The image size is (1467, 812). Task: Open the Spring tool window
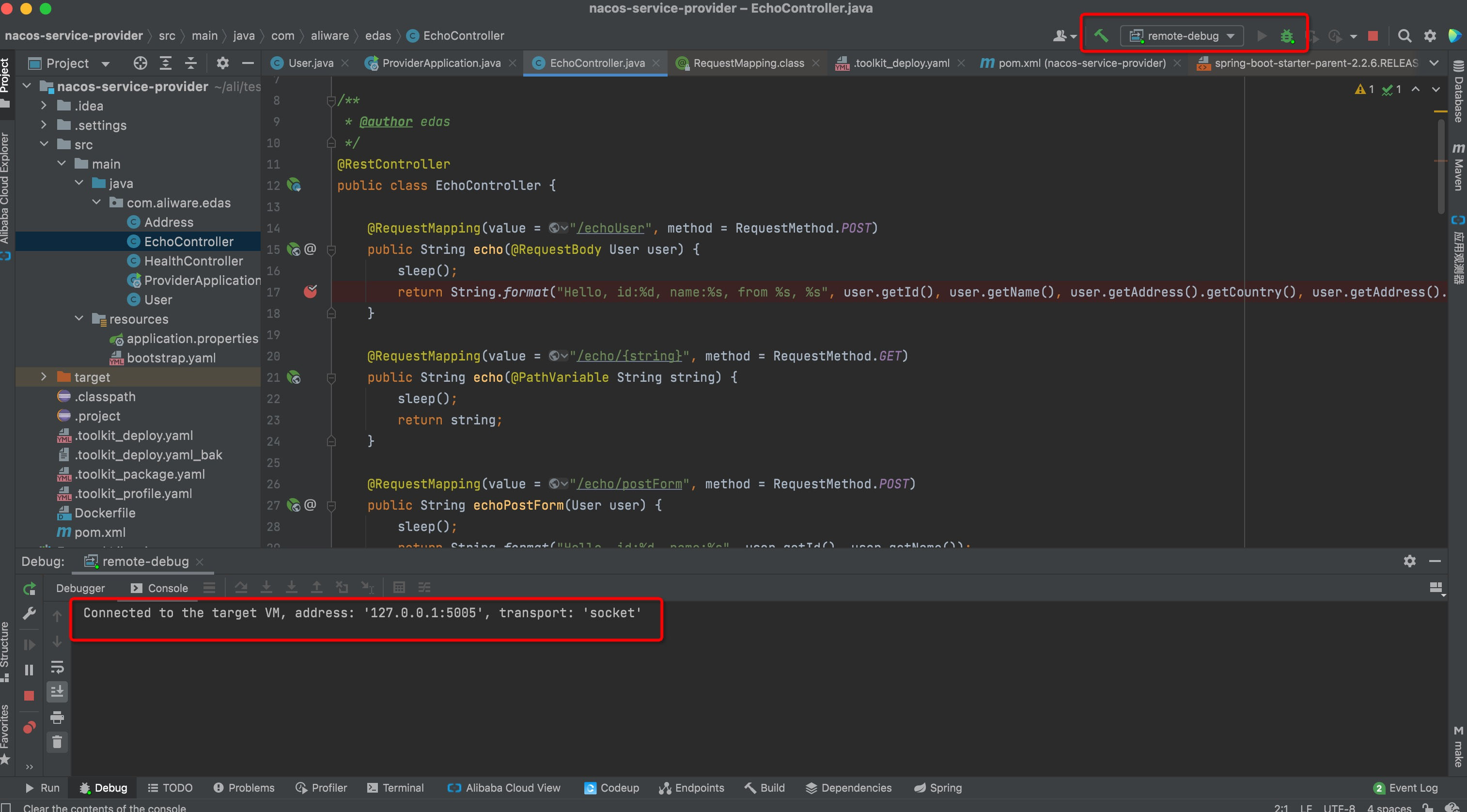(938, 788)
